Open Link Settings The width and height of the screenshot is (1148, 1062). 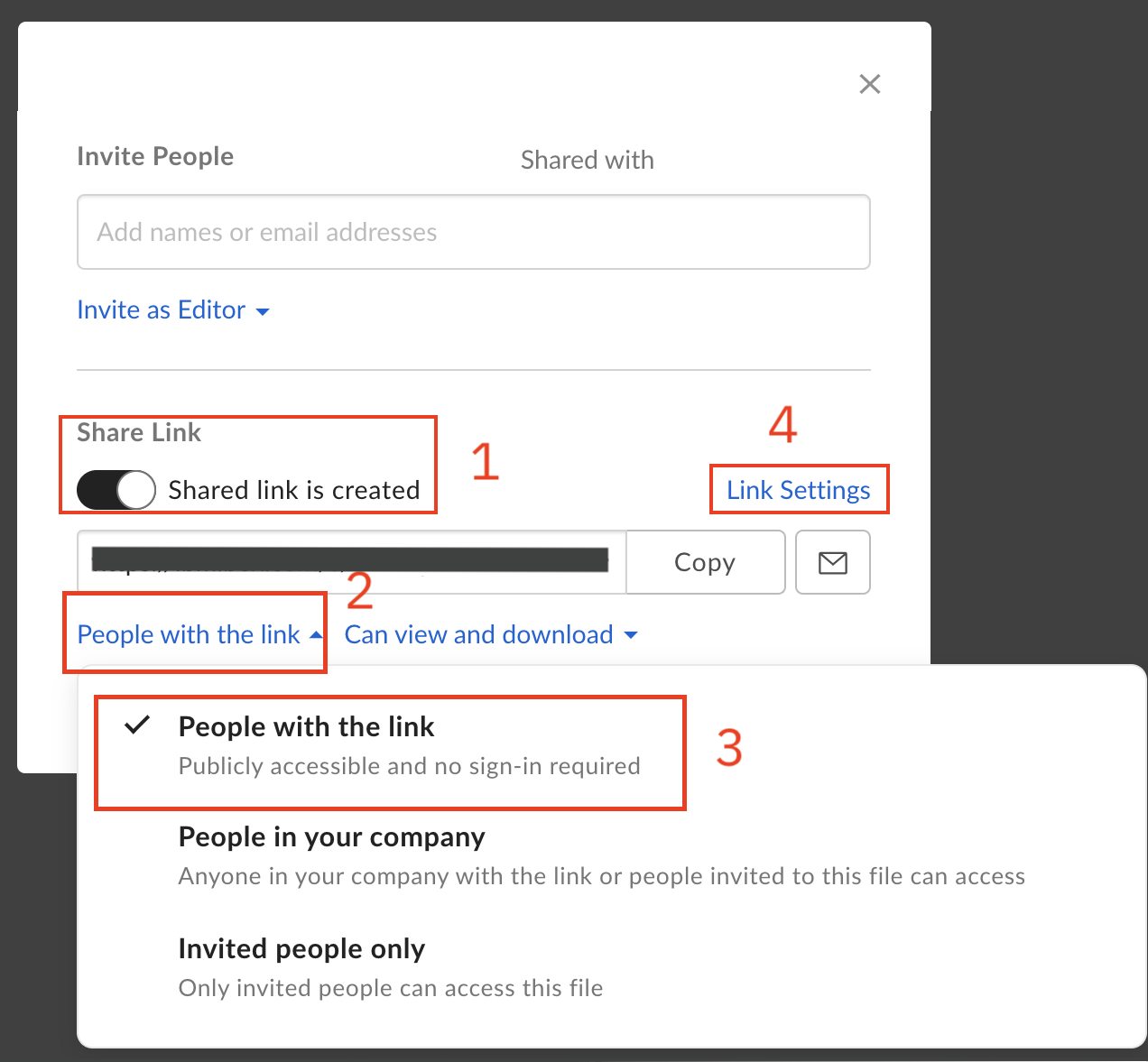point(798,490)
